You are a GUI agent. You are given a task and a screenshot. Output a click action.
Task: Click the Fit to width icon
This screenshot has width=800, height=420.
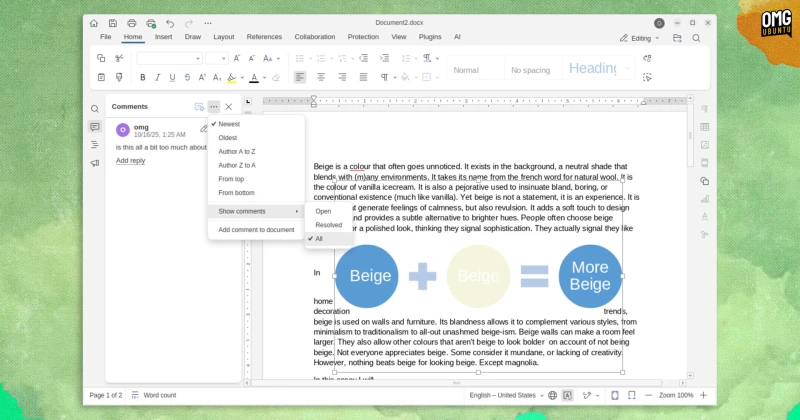pos(633,395)
